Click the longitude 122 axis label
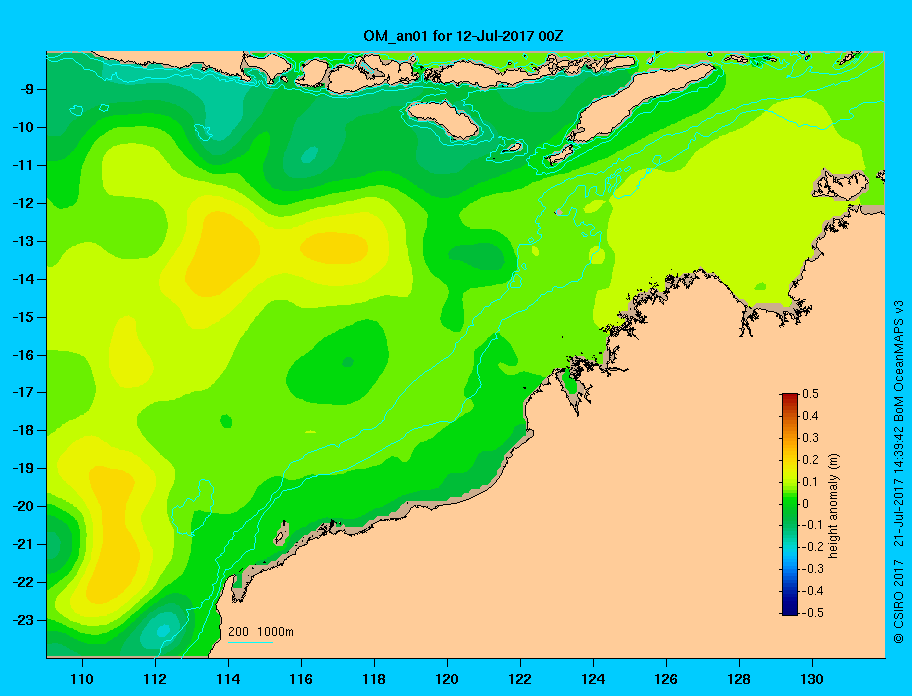Viewport: 912px width, 696px height. 520,679
